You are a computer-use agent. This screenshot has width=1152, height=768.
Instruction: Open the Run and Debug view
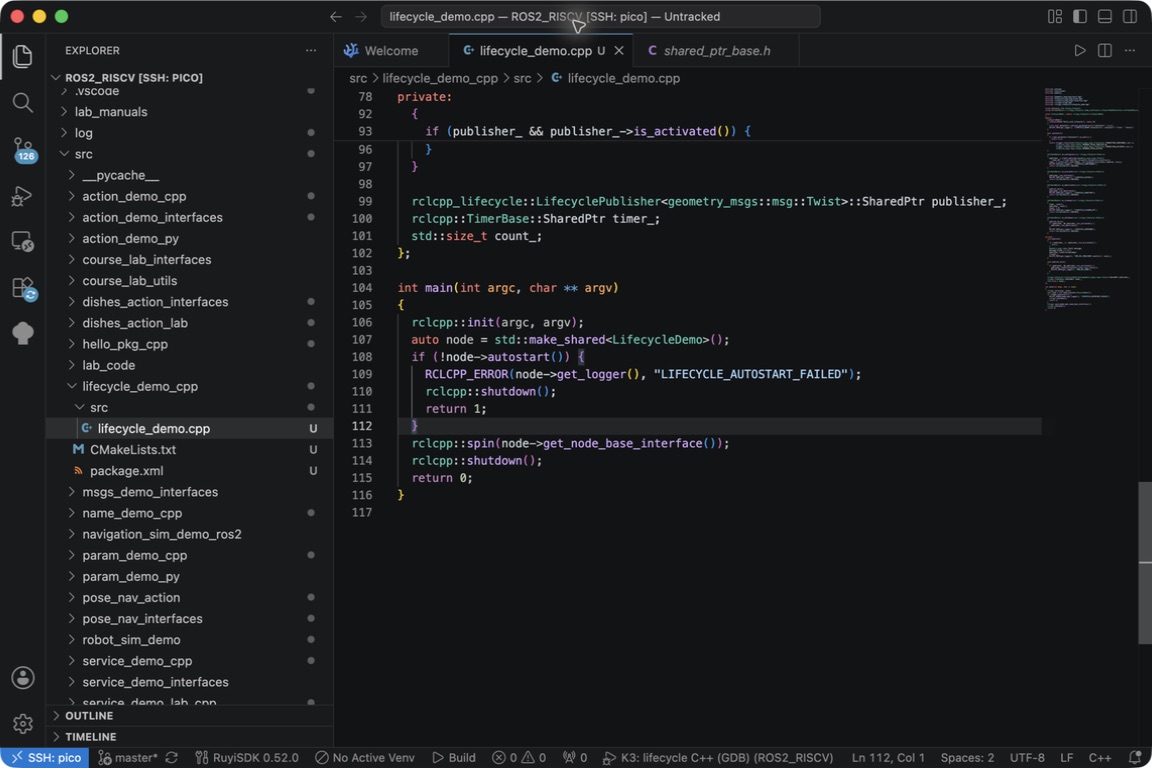pos(23,195)
